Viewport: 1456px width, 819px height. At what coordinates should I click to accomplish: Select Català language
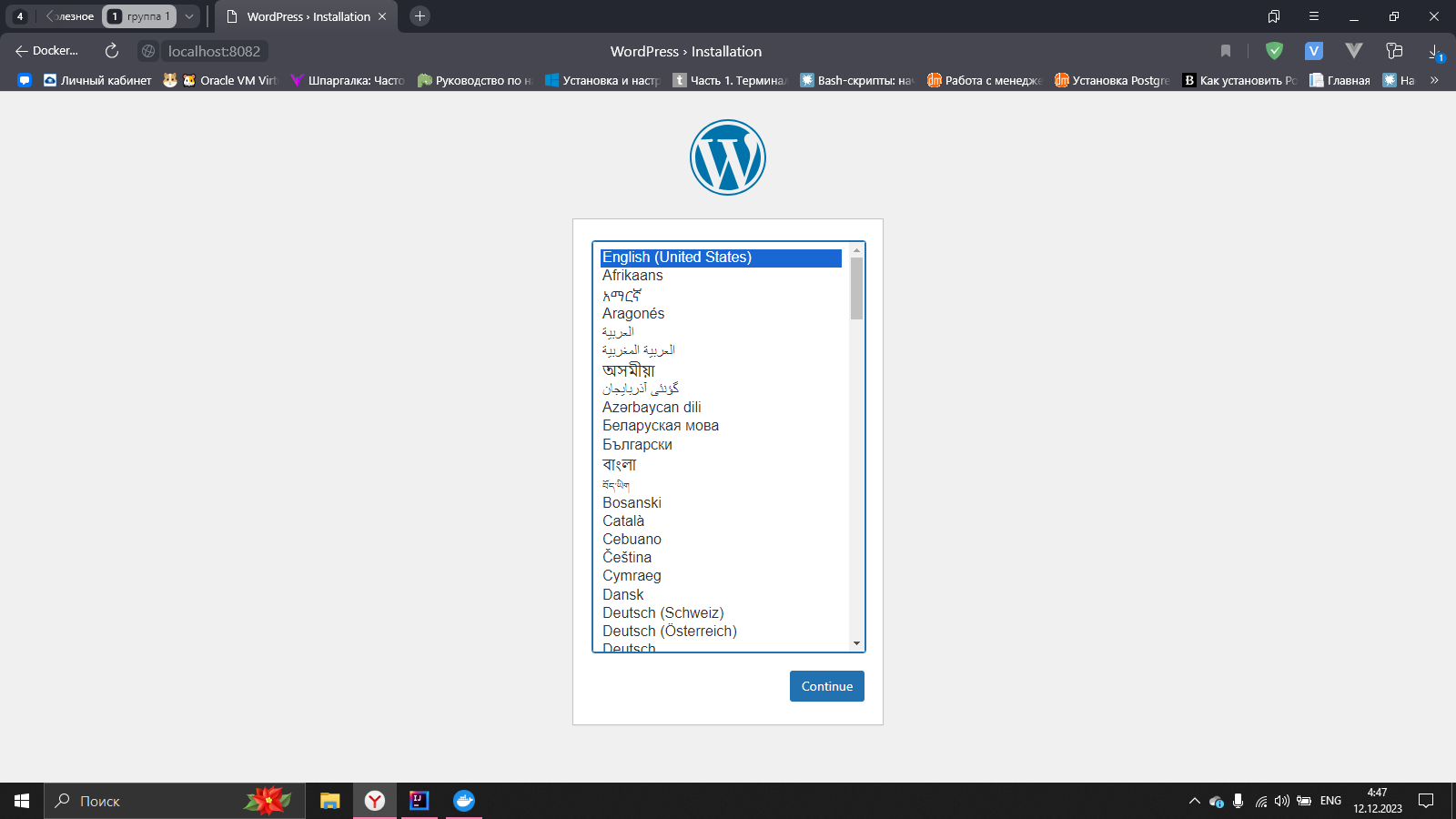point(721,521)
